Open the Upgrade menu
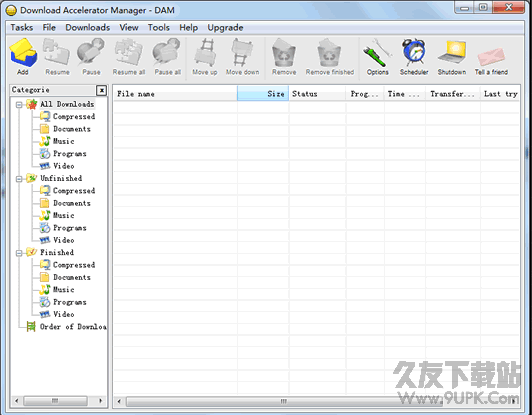 click(225, 27)
